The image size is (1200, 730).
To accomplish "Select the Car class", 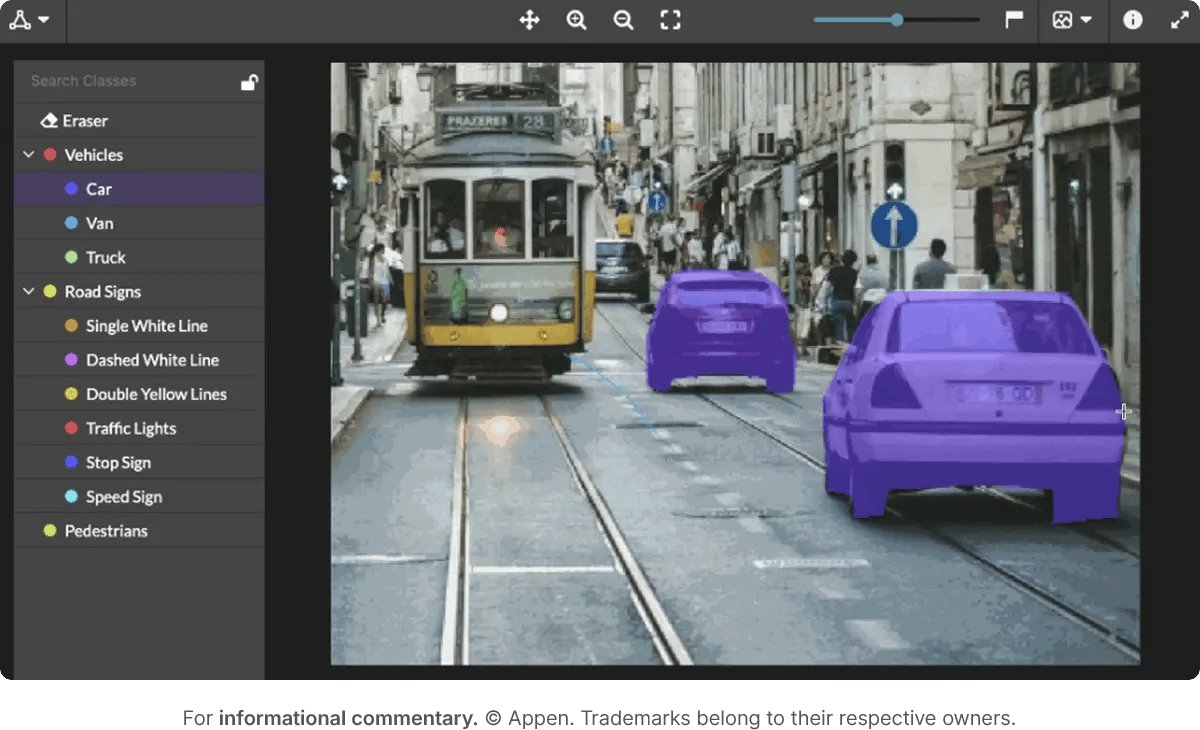I will point(99,188).
